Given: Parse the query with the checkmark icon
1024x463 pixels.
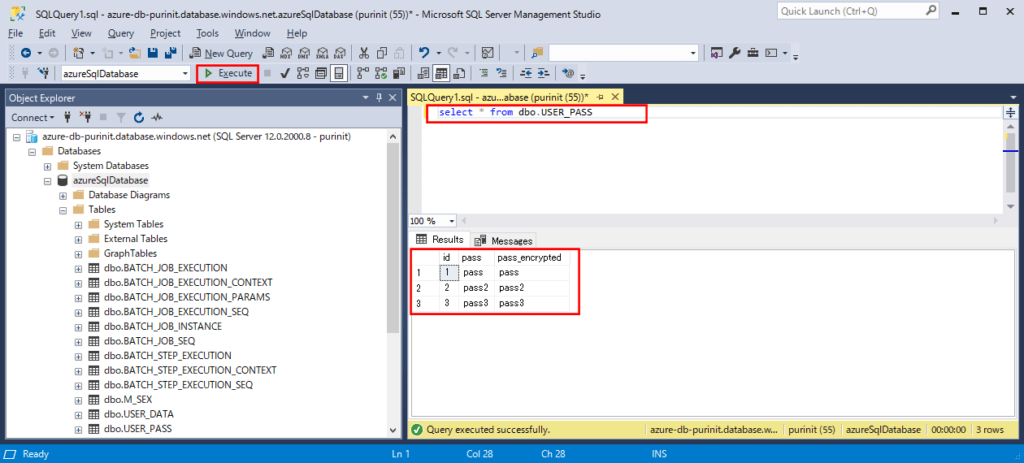Looking at the screenshot, I should click(x=285, y=73).
